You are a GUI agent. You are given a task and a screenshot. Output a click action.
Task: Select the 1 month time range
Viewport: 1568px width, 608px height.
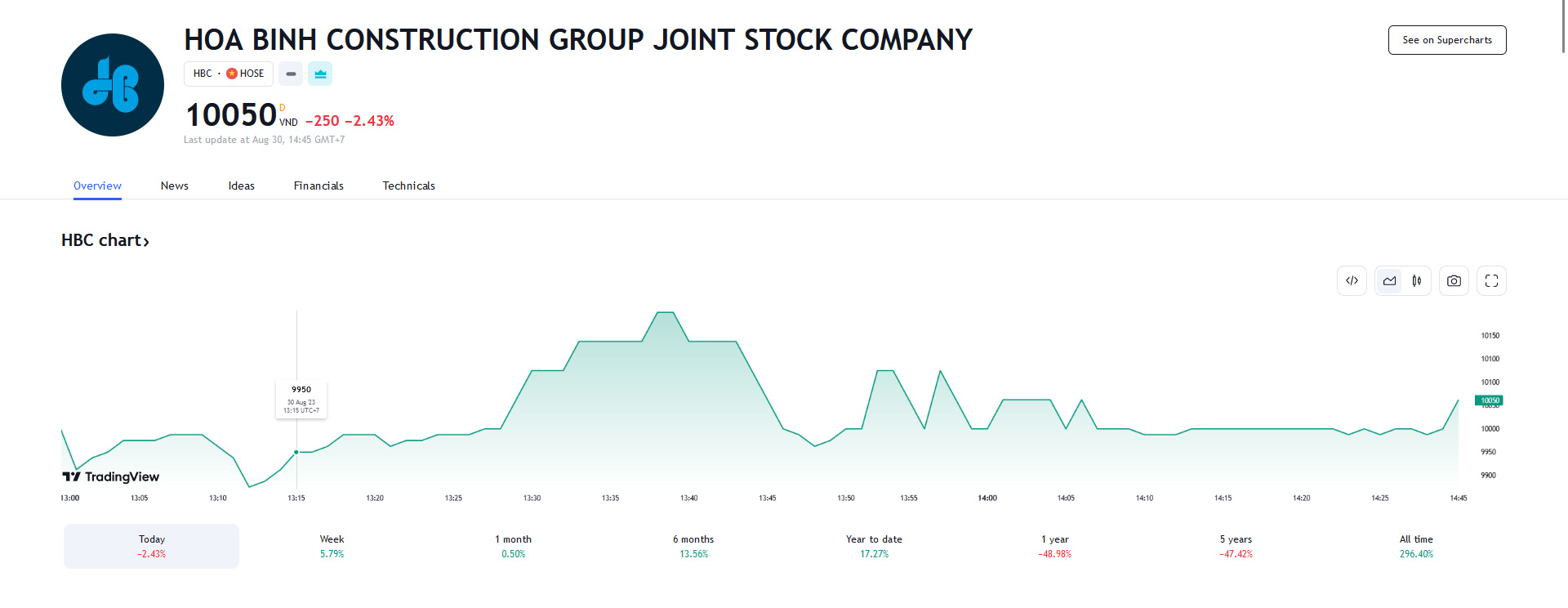513,546
